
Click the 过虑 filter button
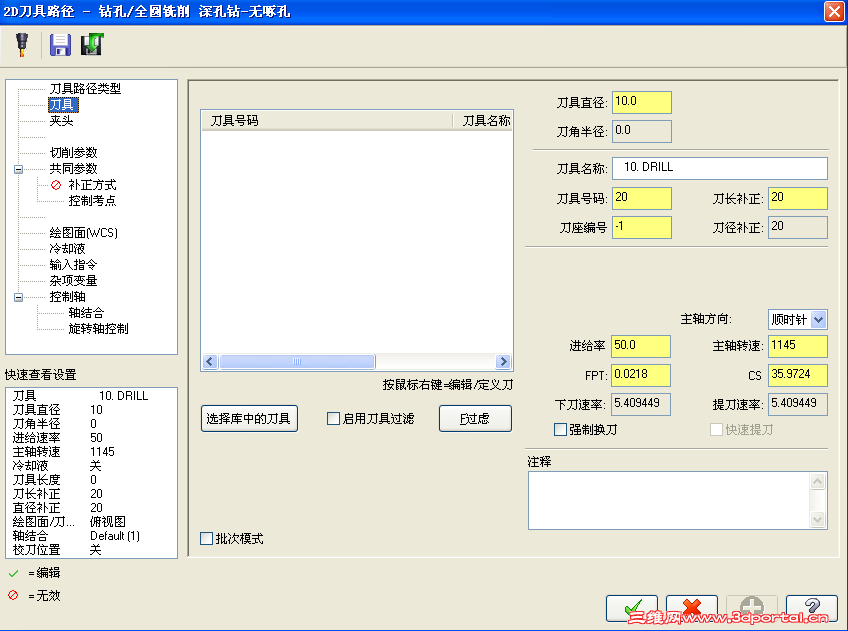click(475, 418)
